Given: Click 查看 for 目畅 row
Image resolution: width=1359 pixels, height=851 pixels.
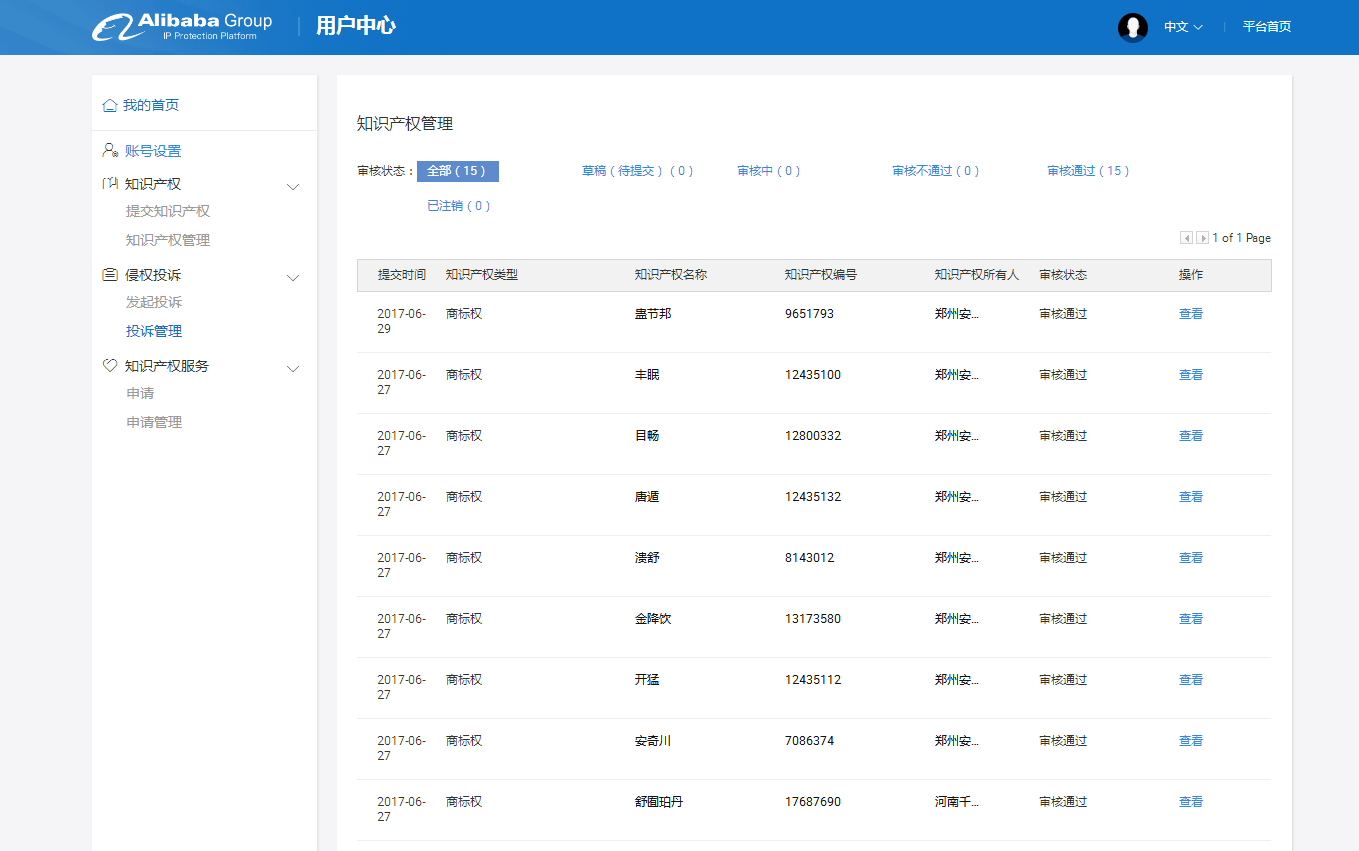Looking at the screenshot, I should (1191, 436).
